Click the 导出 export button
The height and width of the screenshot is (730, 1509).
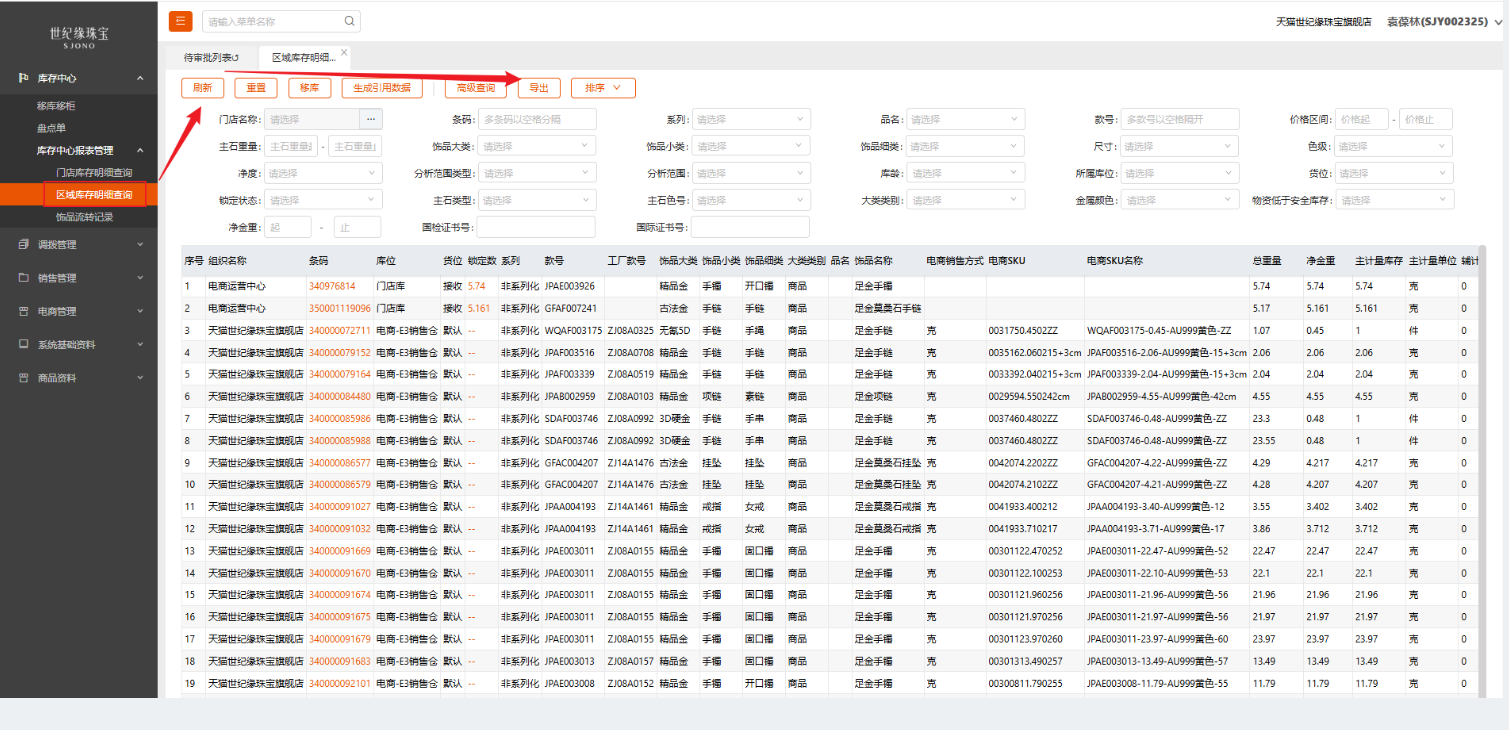click(x=539, y=88)
